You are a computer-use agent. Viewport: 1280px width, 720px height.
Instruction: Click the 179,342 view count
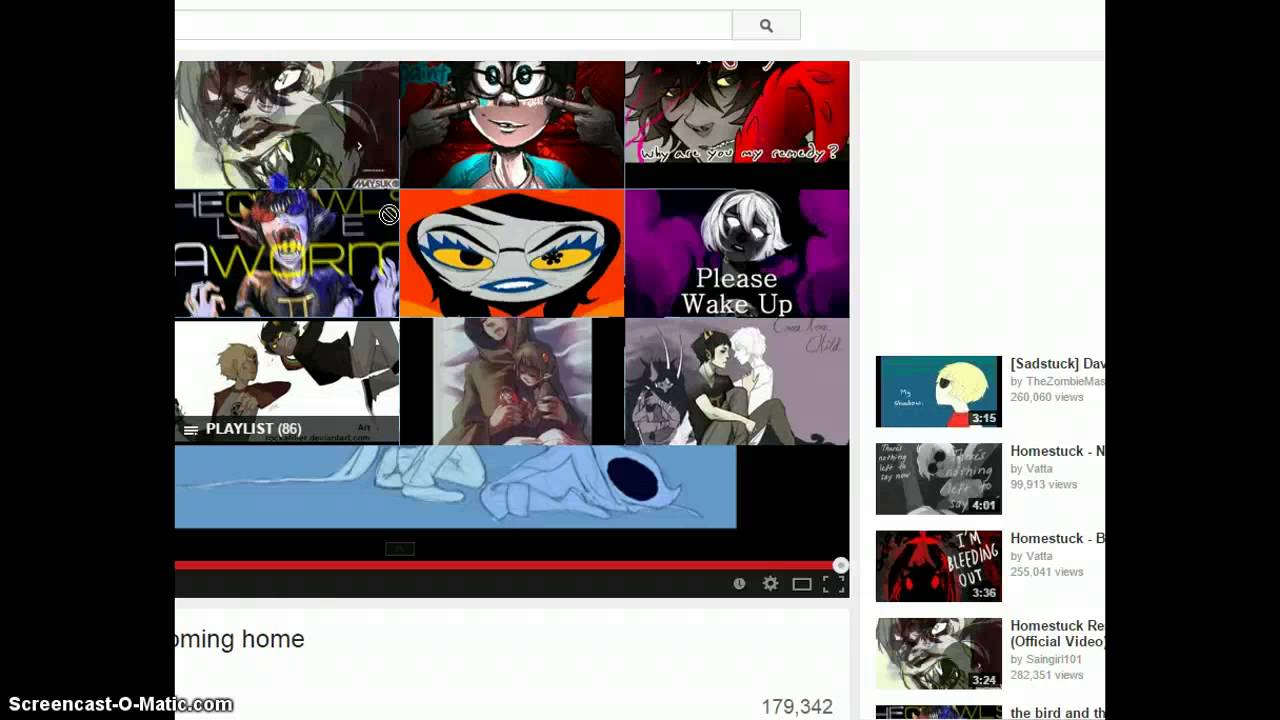pyautogui.click(x=797, y=707)
